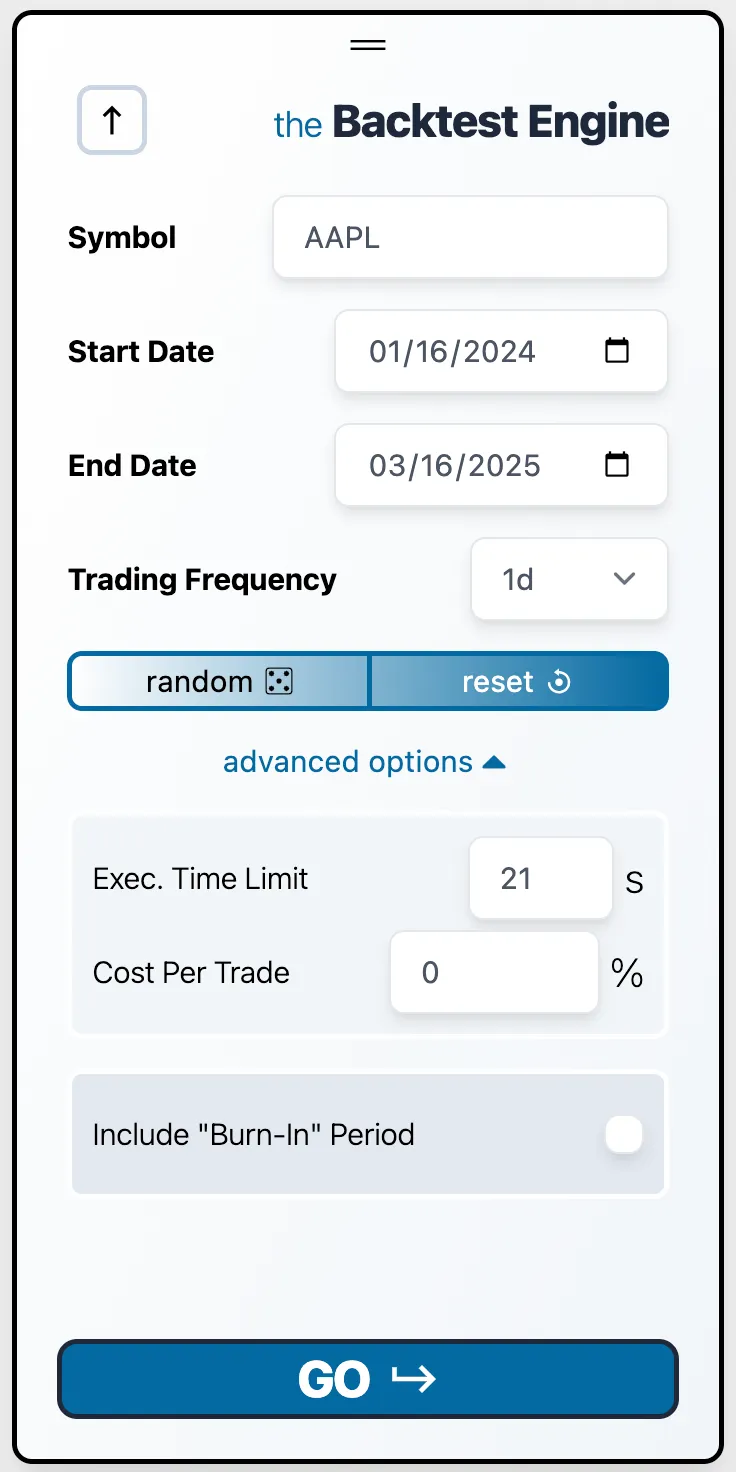Open the Start Date calendar picker icon
Viewport: 736px width, 1472px height.
618,351
